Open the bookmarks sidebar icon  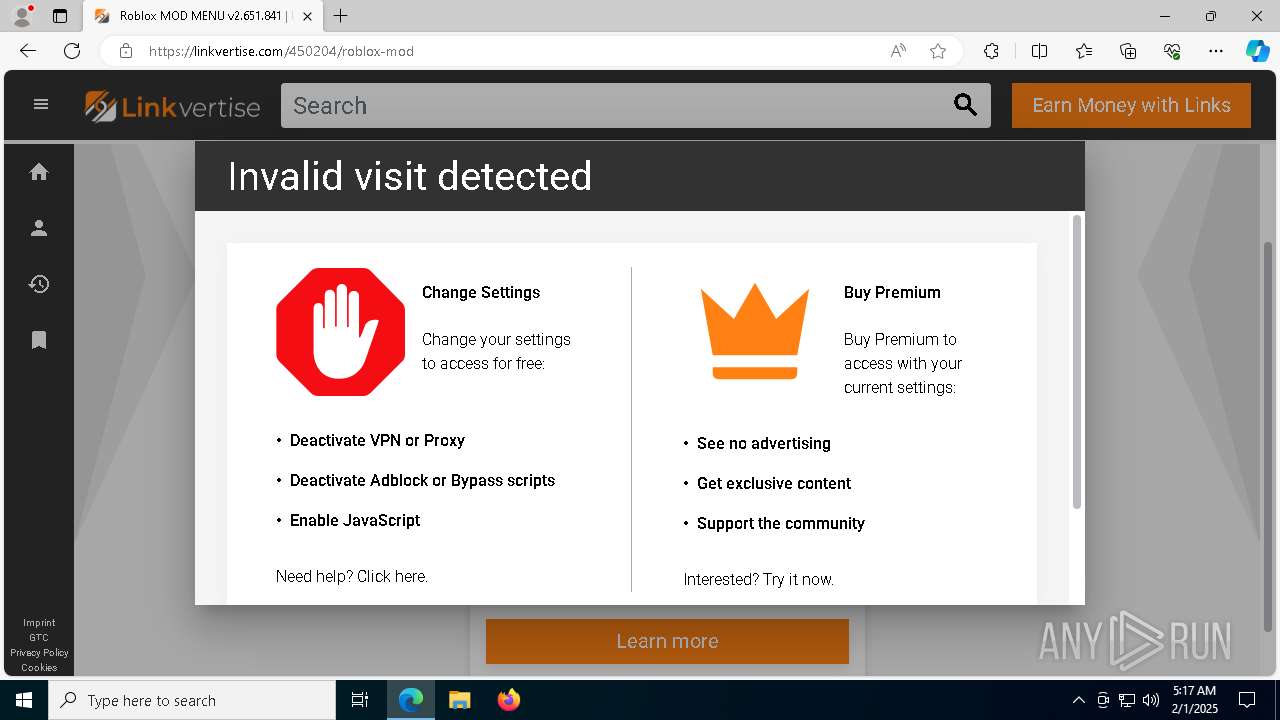tap(39, 340)
